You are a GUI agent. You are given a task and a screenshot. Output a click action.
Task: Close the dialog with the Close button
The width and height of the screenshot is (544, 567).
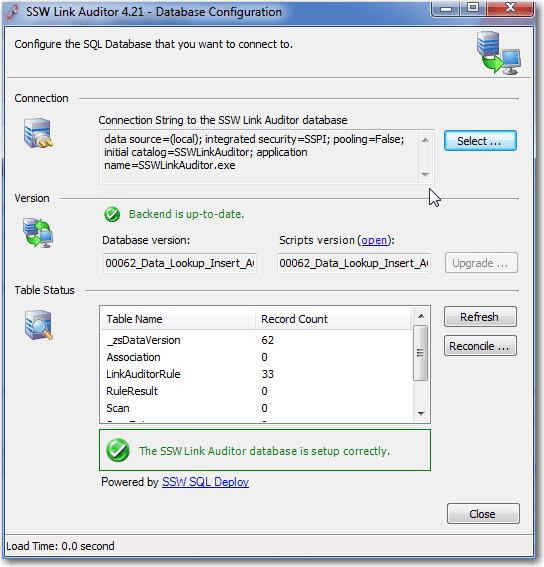[483, 513]
